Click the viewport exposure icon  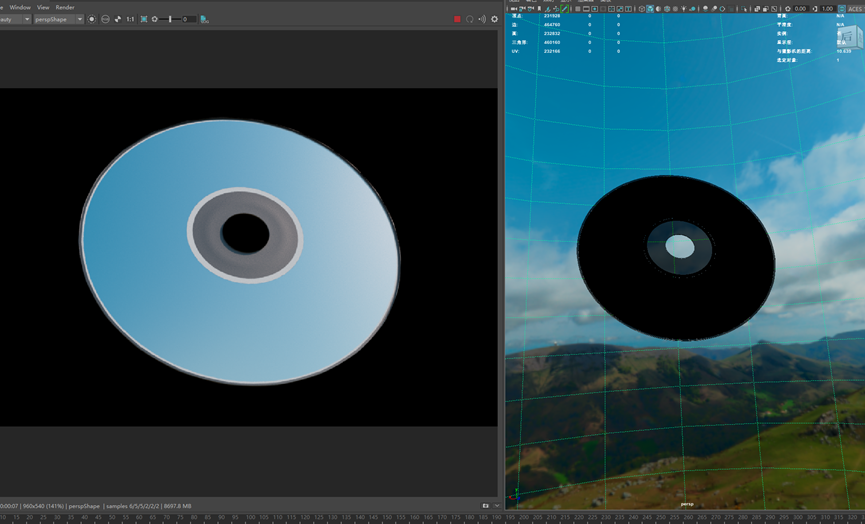788,9
